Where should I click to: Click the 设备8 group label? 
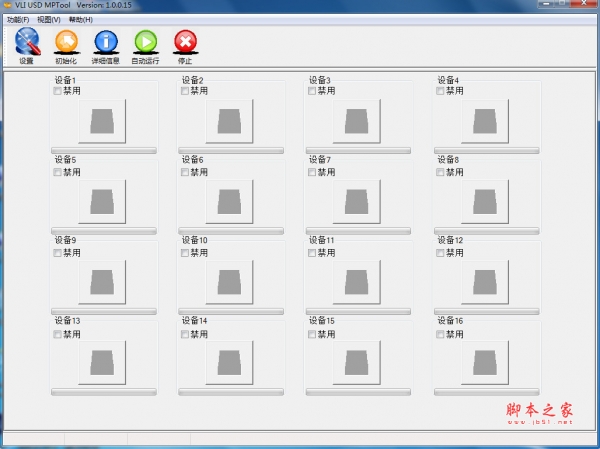[x=448, y=160]
